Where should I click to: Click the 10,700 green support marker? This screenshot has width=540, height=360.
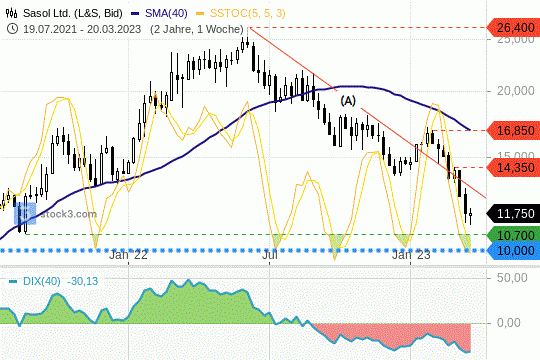[x=513, y=234]
